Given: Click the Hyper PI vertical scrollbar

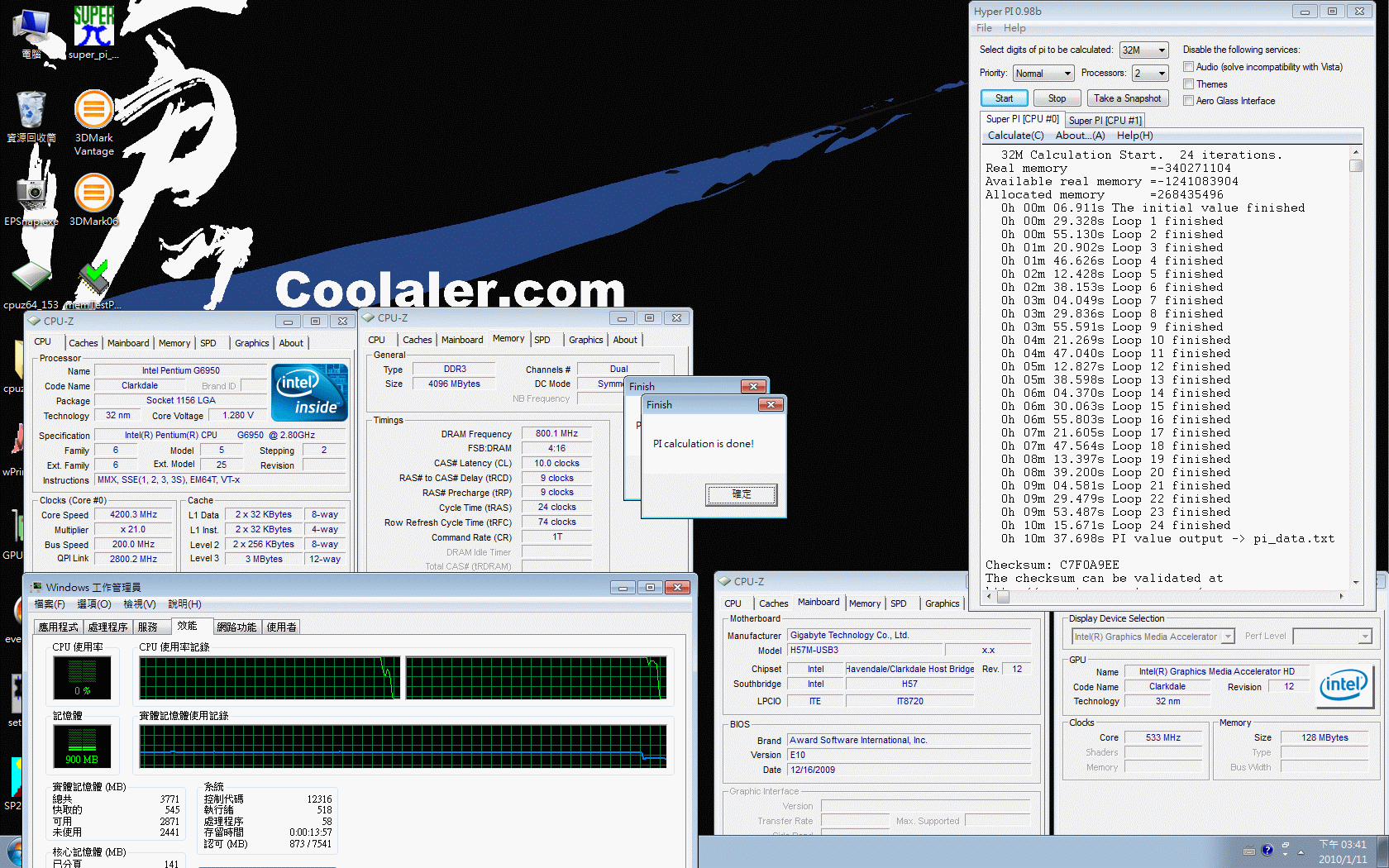Looking at the screenshot, I should pyautogui.click(x=1355, y=367).
